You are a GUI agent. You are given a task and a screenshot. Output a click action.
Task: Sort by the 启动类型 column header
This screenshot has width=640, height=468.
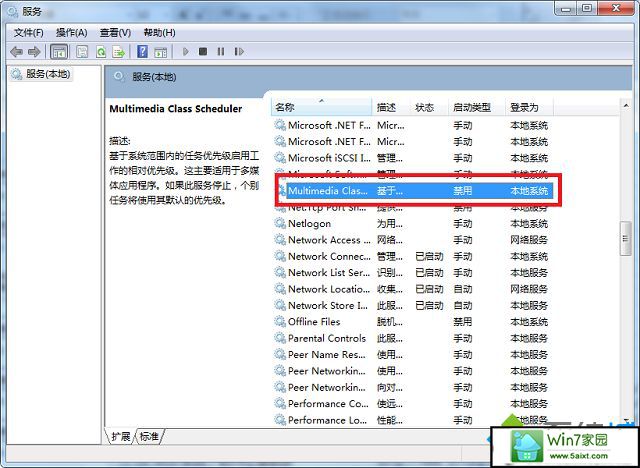(477, 107)
